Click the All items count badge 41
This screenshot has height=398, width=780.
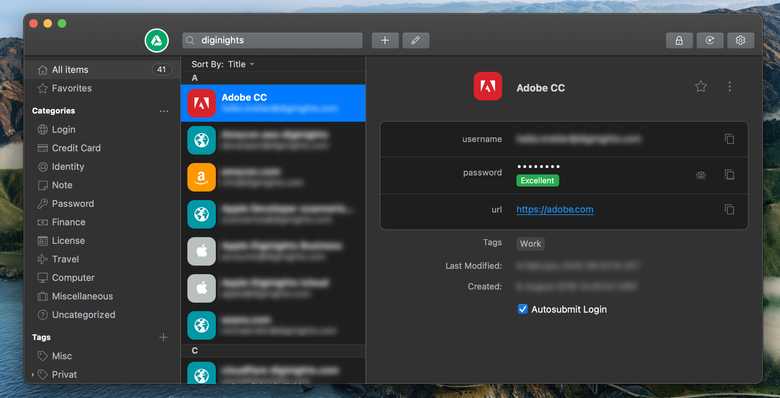coord(161,70)
